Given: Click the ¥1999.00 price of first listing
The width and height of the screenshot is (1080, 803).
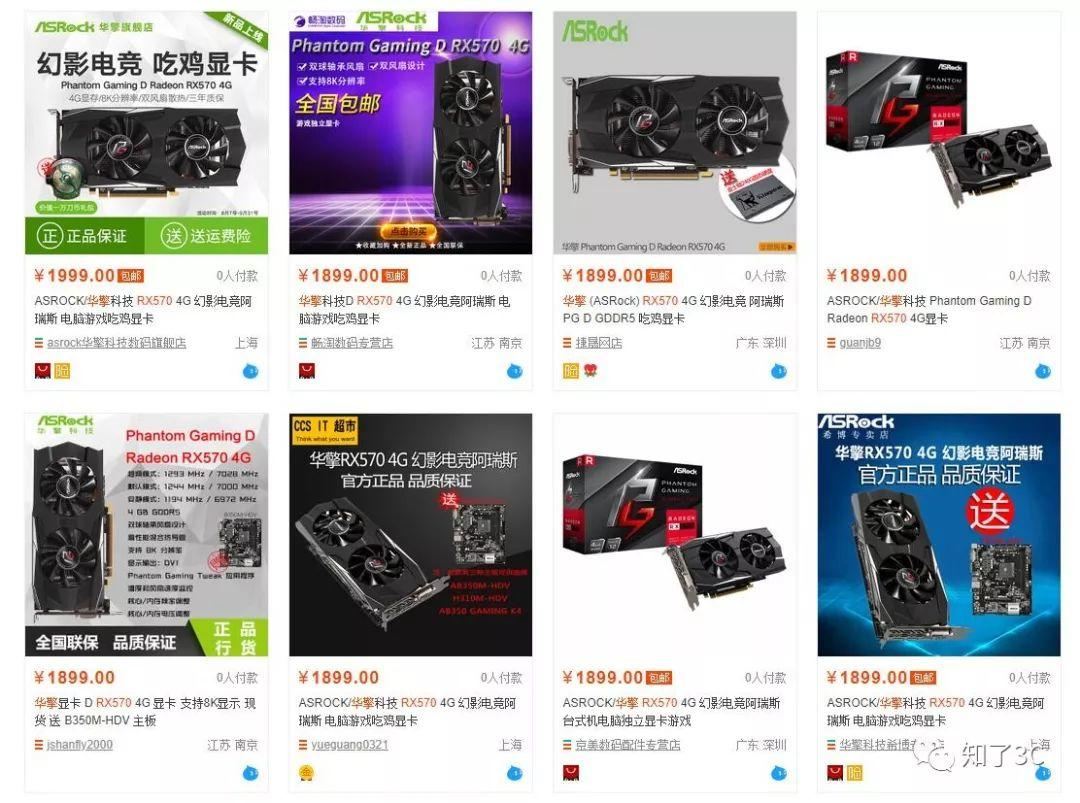Looking at the screenshot, I should click(74, 275).
